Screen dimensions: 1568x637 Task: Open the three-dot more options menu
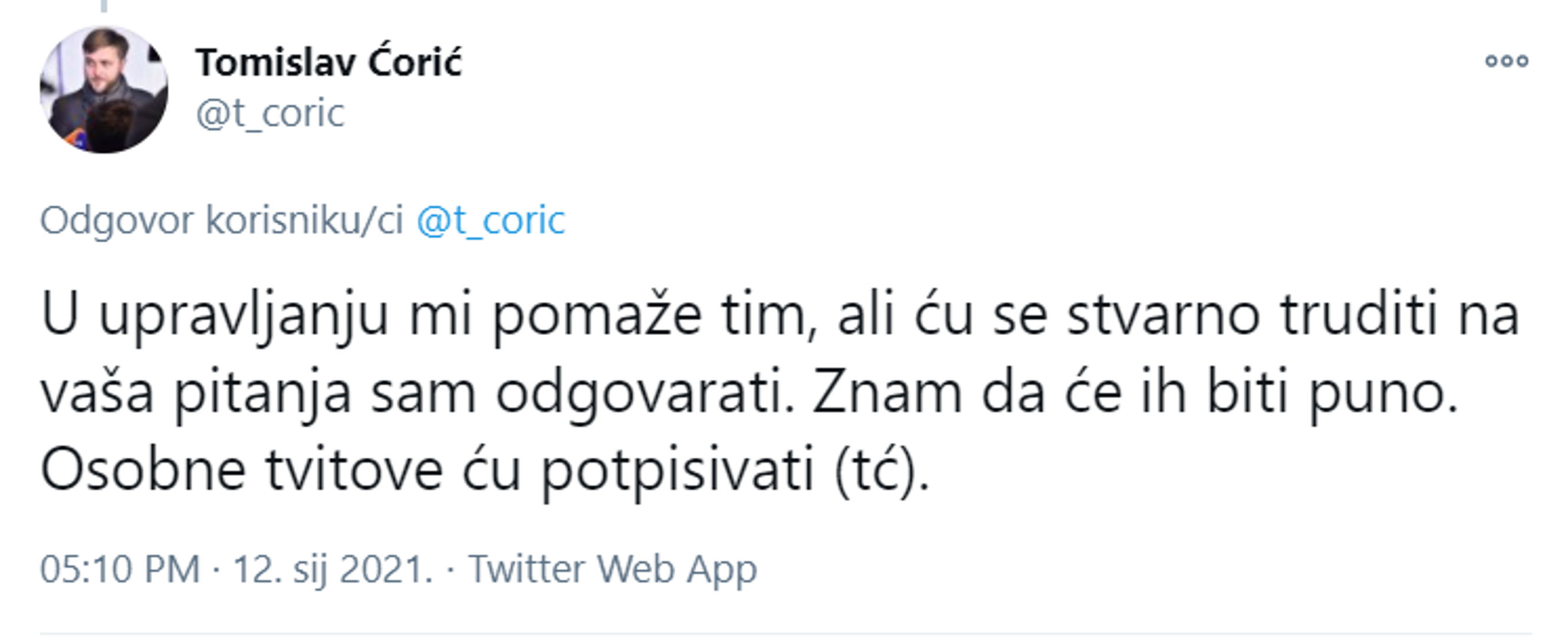pyautogui.click(x=1507, y=61)
